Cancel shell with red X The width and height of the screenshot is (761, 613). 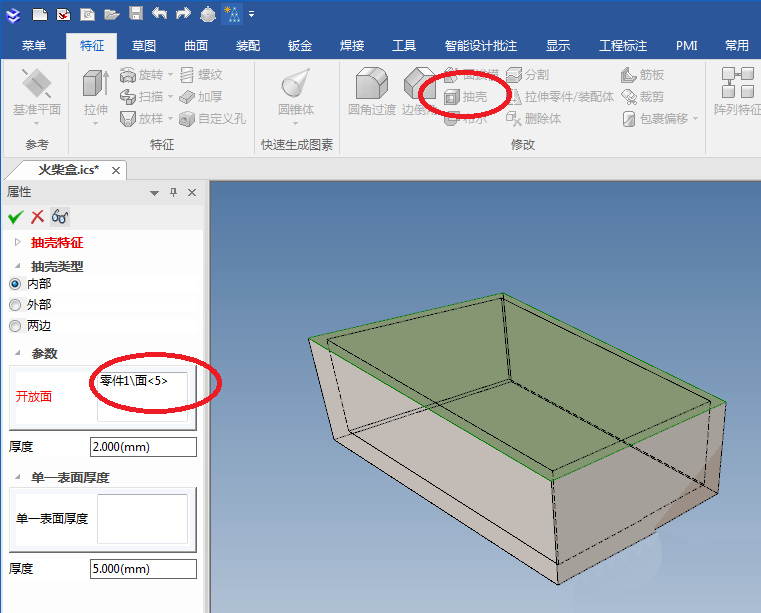(x=37, y=217)
